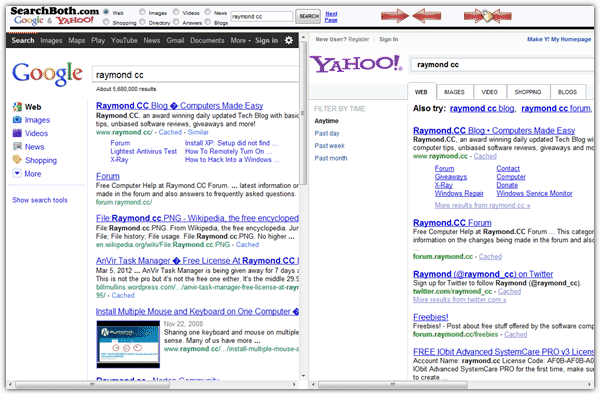Select the Images radio button
This screenshot has height=394, width=600.
tap(142, 12)
